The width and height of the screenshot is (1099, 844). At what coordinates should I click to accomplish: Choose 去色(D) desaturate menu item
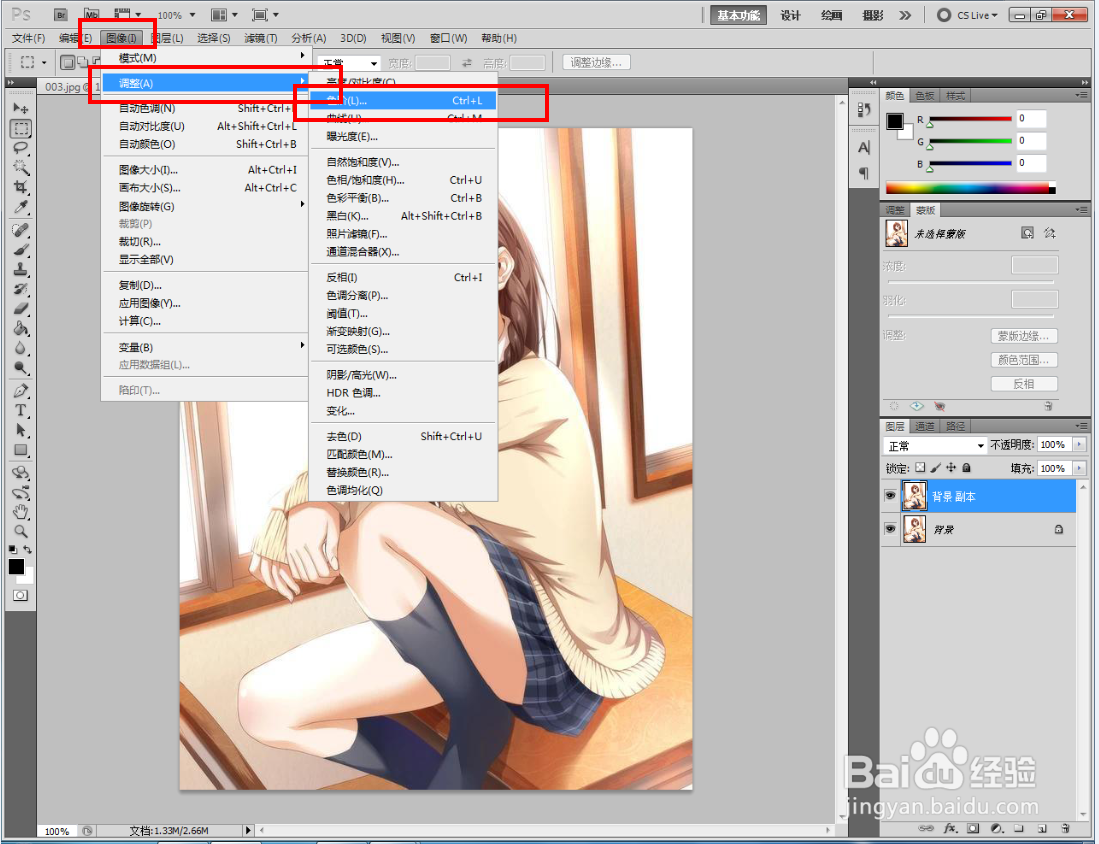(403, 436)
